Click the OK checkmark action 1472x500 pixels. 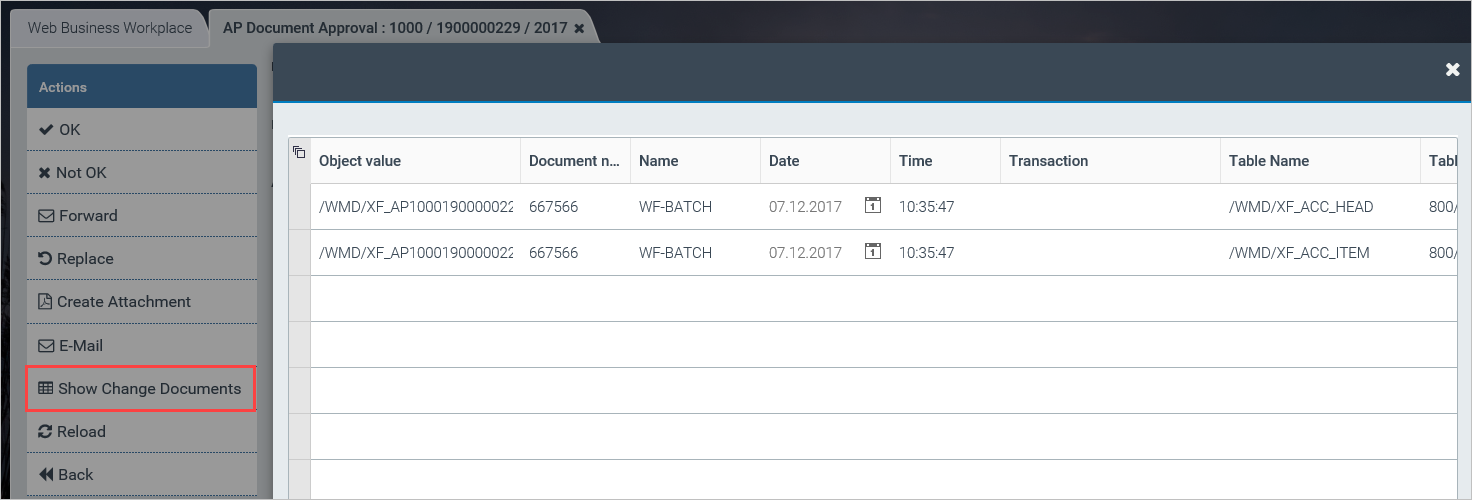[60, 130]
